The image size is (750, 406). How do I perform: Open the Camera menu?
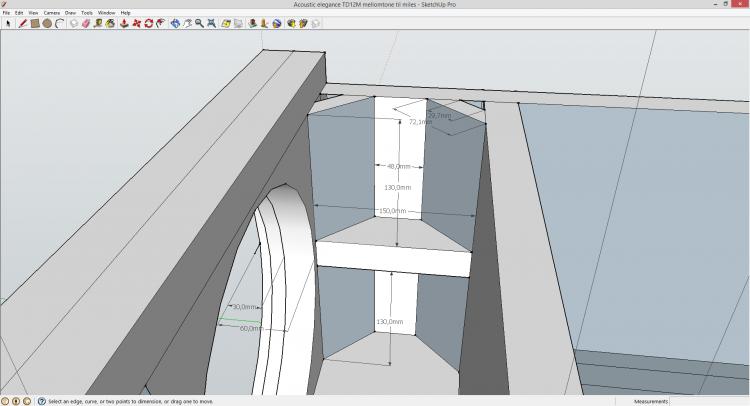[51, 13]
